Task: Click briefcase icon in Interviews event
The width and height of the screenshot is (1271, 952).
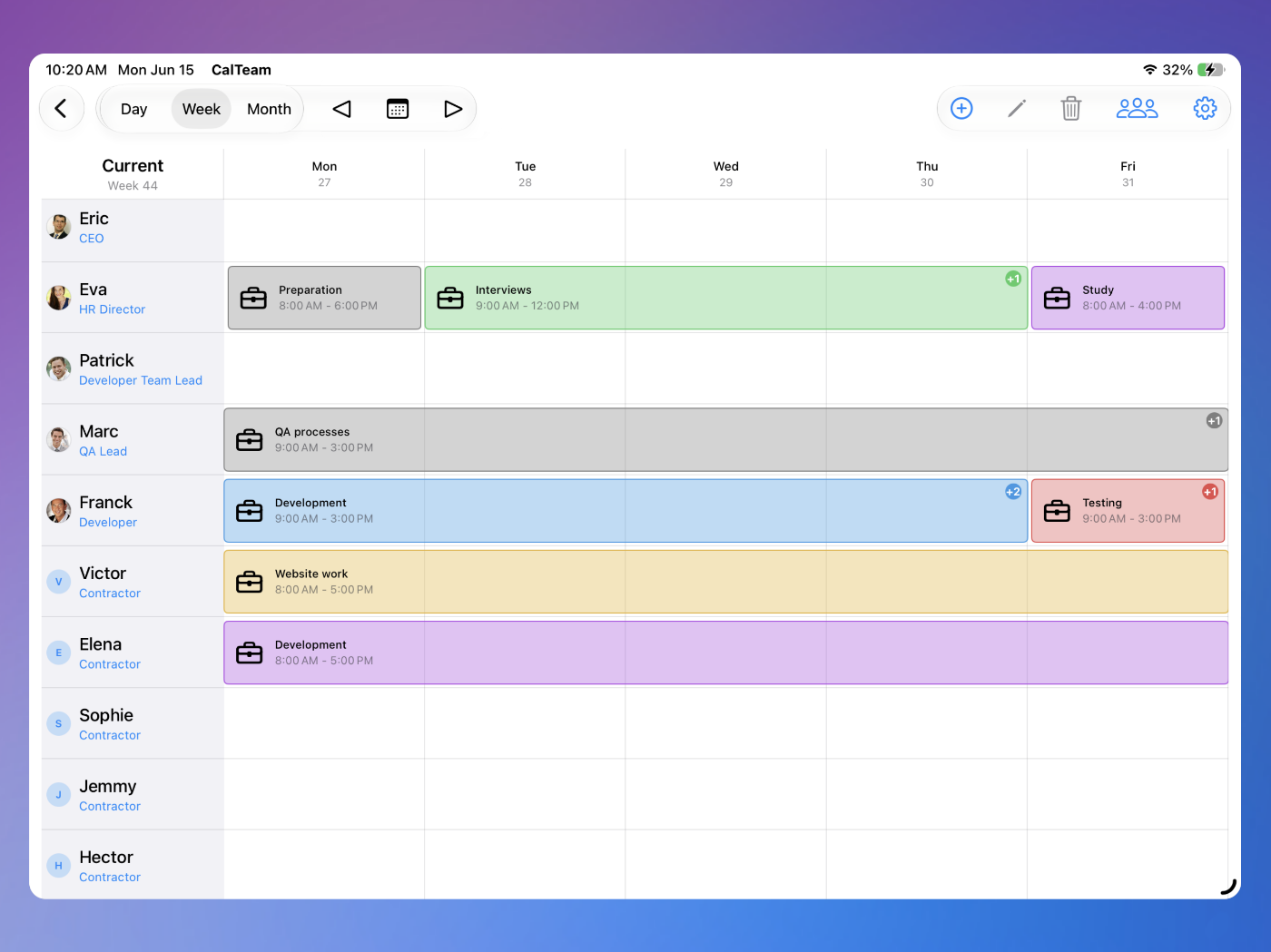Action: 450,298
